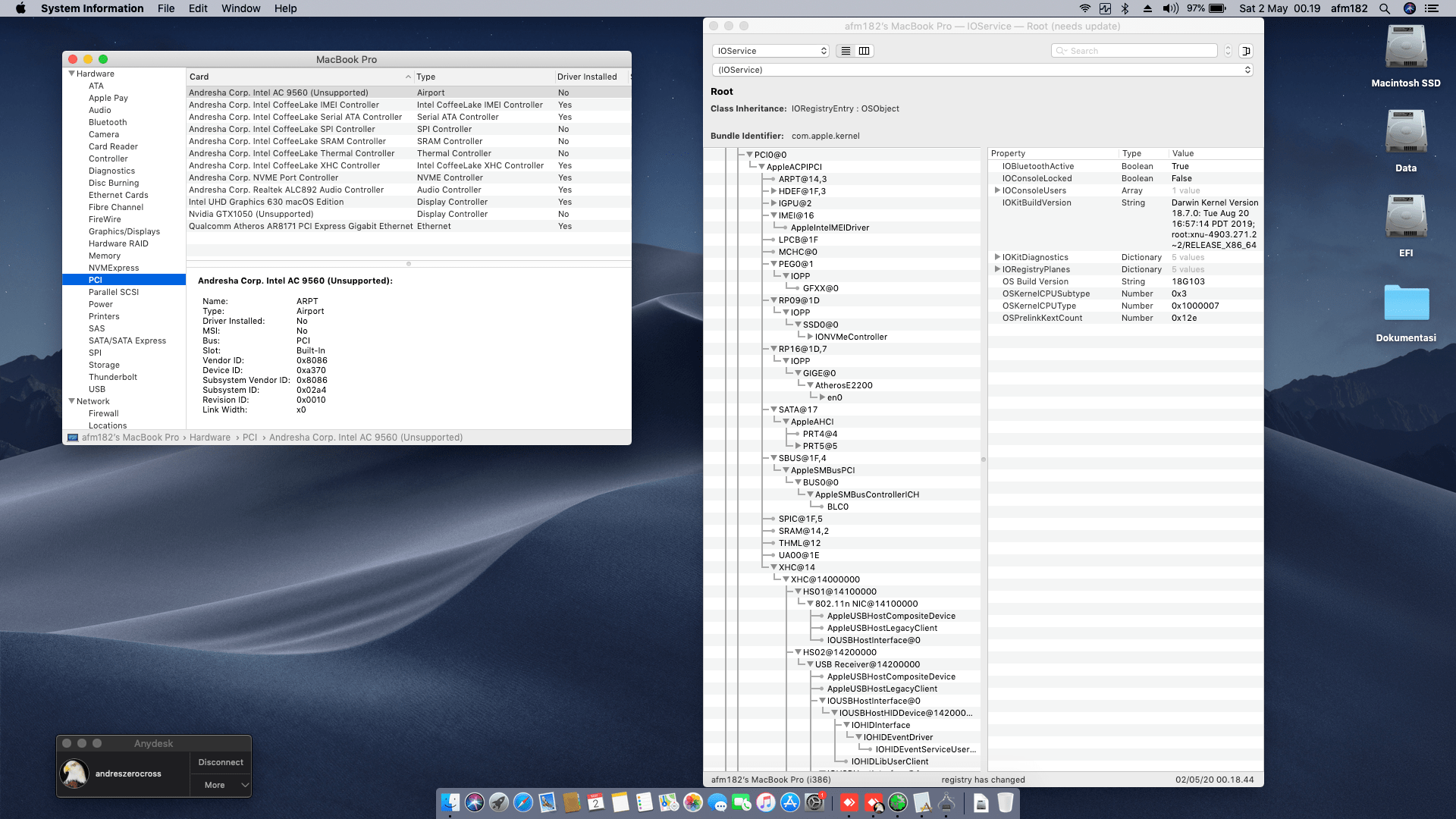This screenshot has height=819, width=1456.
Task: Select USB in the Hardware sidebar
Action: coord(97,389)
